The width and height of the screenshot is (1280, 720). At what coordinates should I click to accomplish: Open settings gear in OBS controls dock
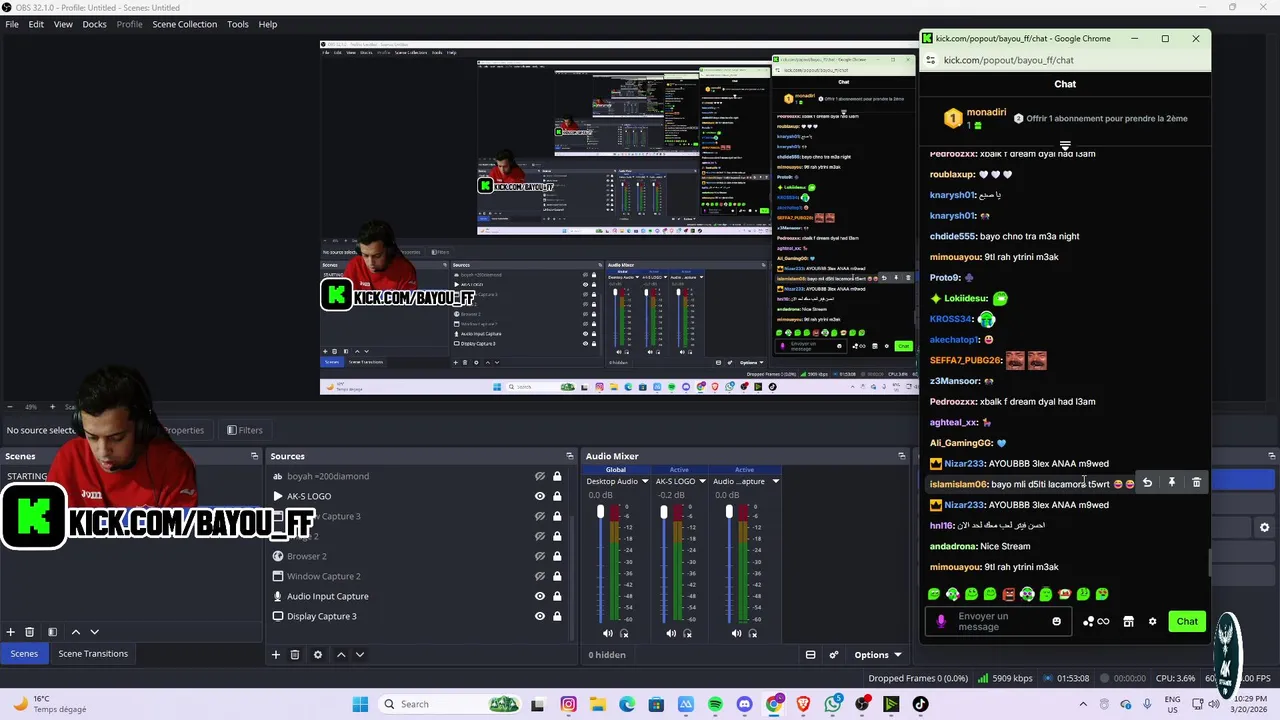pos(1264,527)
